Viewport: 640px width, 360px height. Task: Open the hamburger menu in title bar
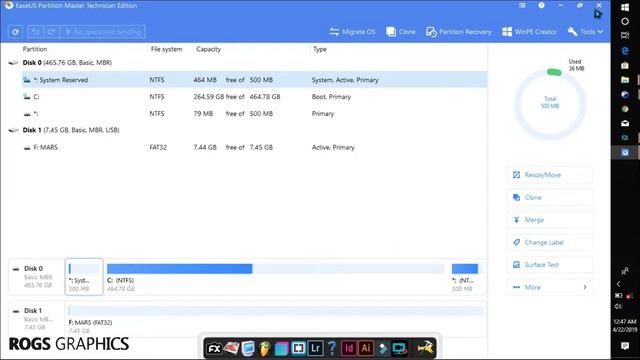[522, 5]
